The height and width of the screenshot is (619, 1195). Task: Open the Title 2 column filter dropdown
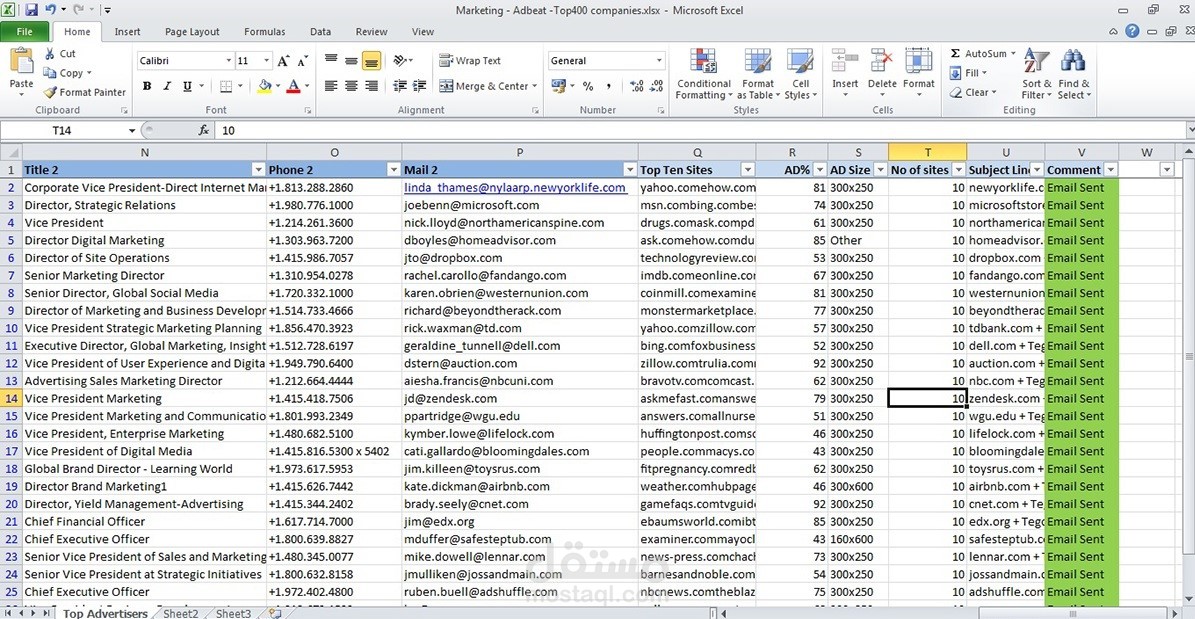click(258, 169)
